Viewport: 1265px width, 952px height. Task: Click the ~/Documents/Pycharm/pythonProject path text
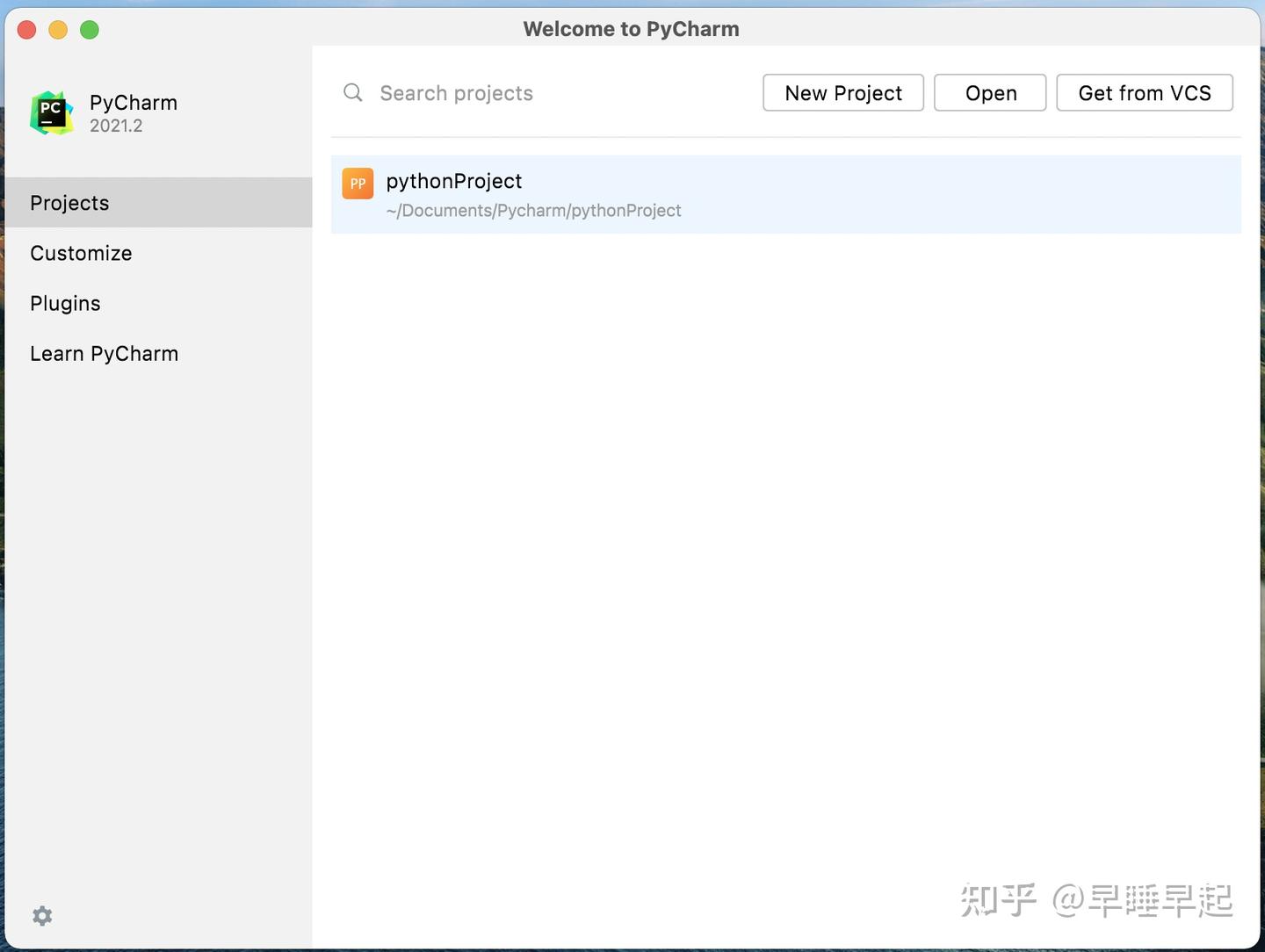click(533, 211)
